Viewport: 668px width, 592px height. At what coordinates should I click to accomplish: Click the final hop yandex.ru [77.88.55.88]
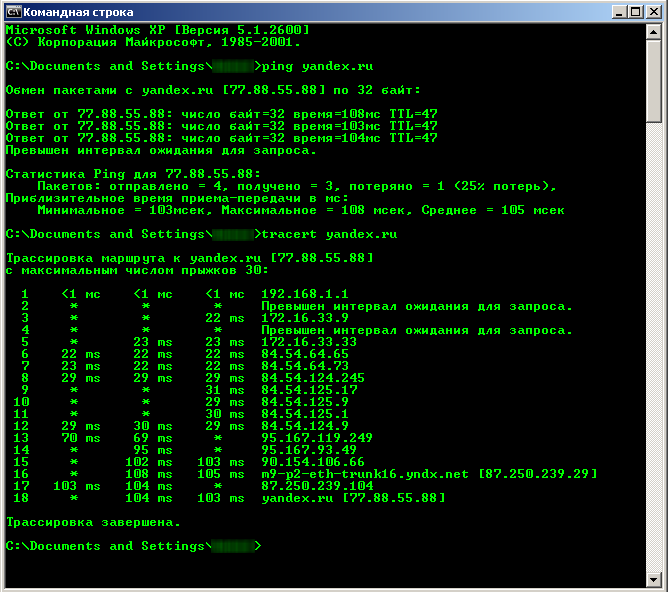352,498
